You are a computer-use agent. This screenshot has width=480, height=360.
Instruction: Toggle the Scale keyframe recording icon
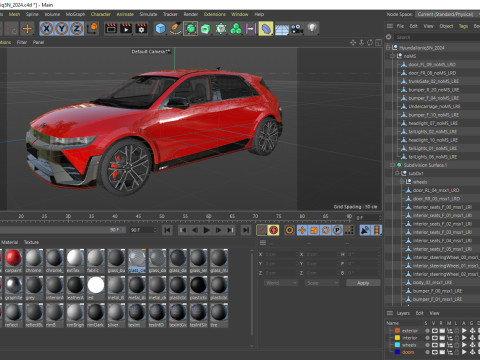314,230
